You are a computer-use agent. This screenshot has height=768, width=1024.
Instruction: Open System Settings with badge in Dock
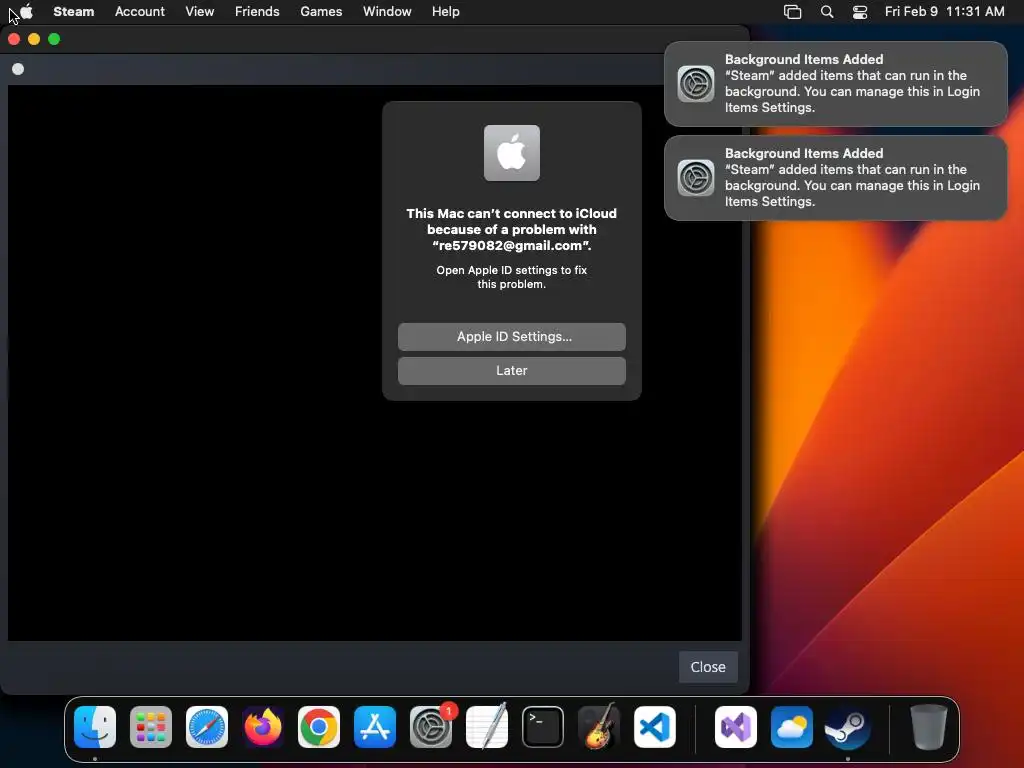[431, 727]
